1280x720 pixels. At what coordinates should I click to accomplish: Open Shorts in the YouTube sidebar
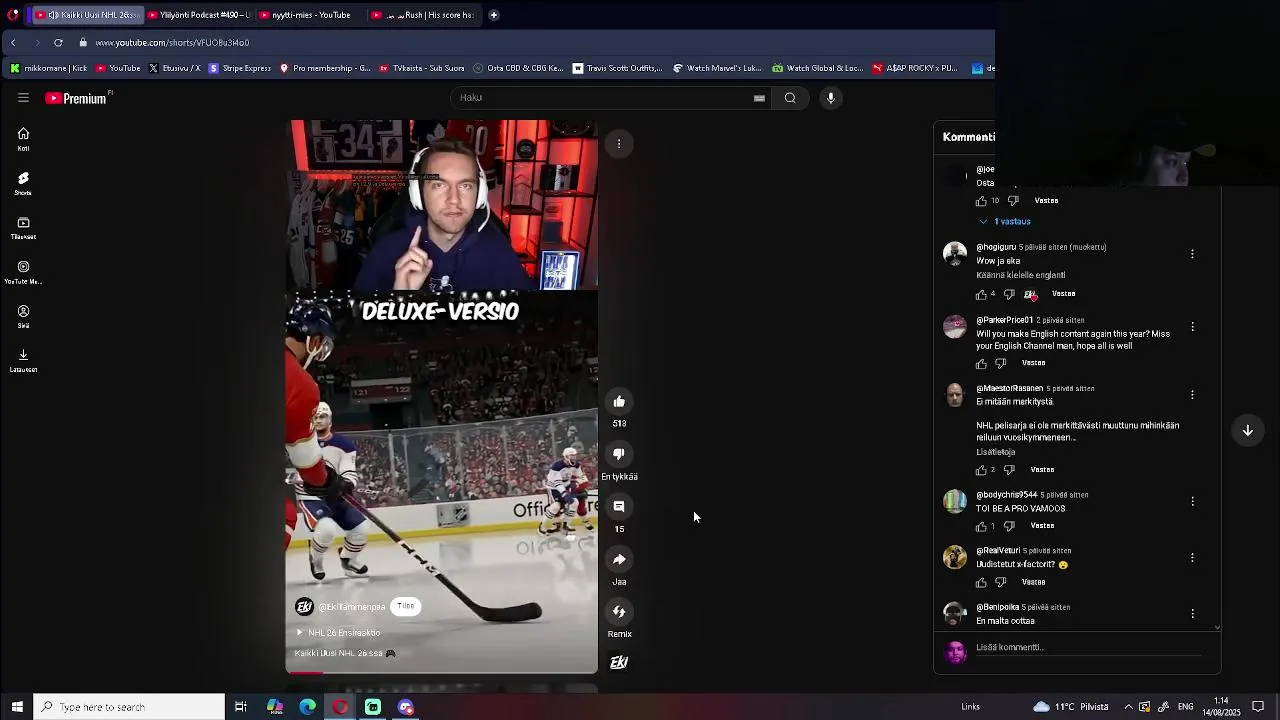coord(23,183)
